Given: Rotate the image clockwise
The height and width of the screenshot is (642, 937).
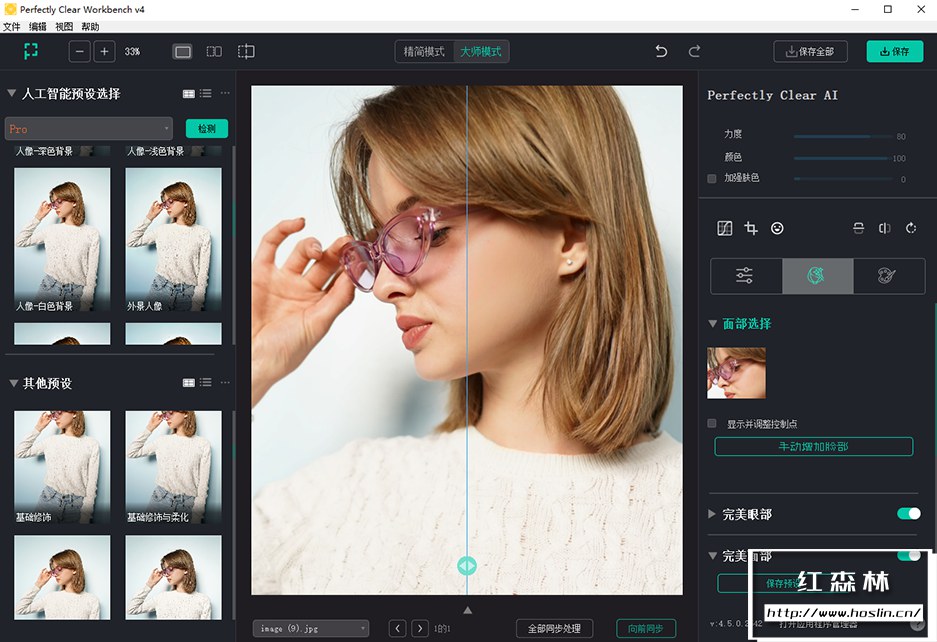Looking at the screenshot, I should pyautogui.click(x=911, y=228).
